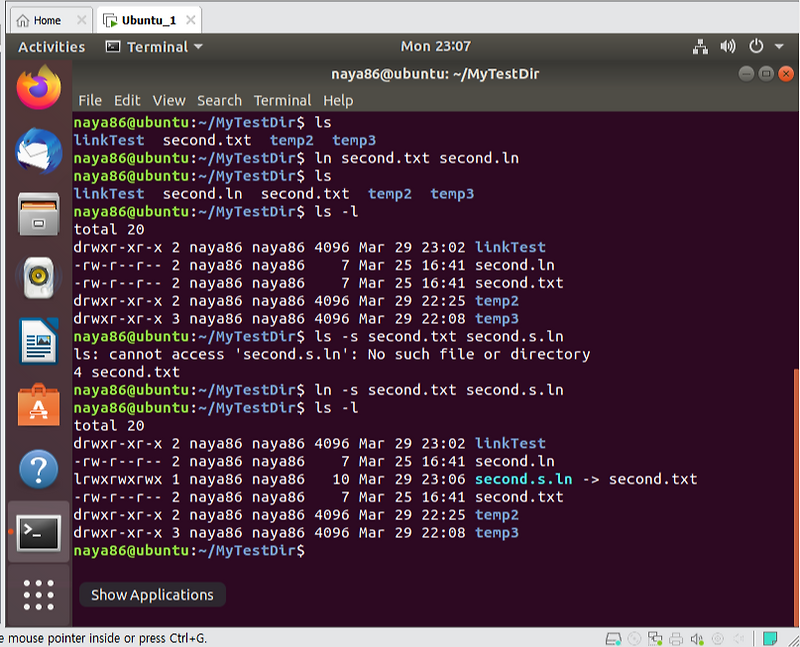Mute the VM audio speaker icon
800x647 pixels.
[697, 636]
